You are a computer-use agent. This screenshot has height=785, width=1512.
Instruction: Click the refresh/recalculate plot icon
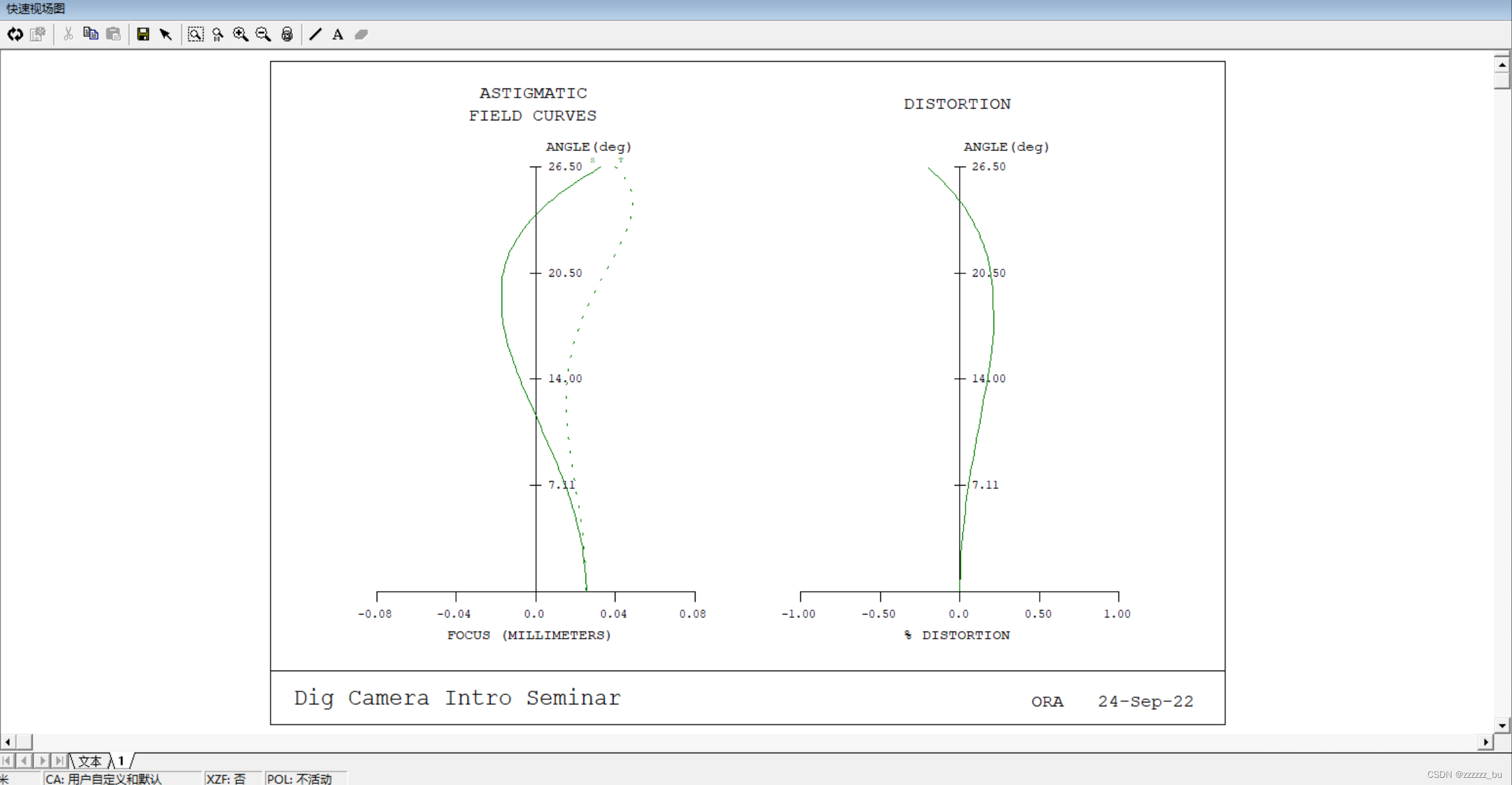pos(15,34)
